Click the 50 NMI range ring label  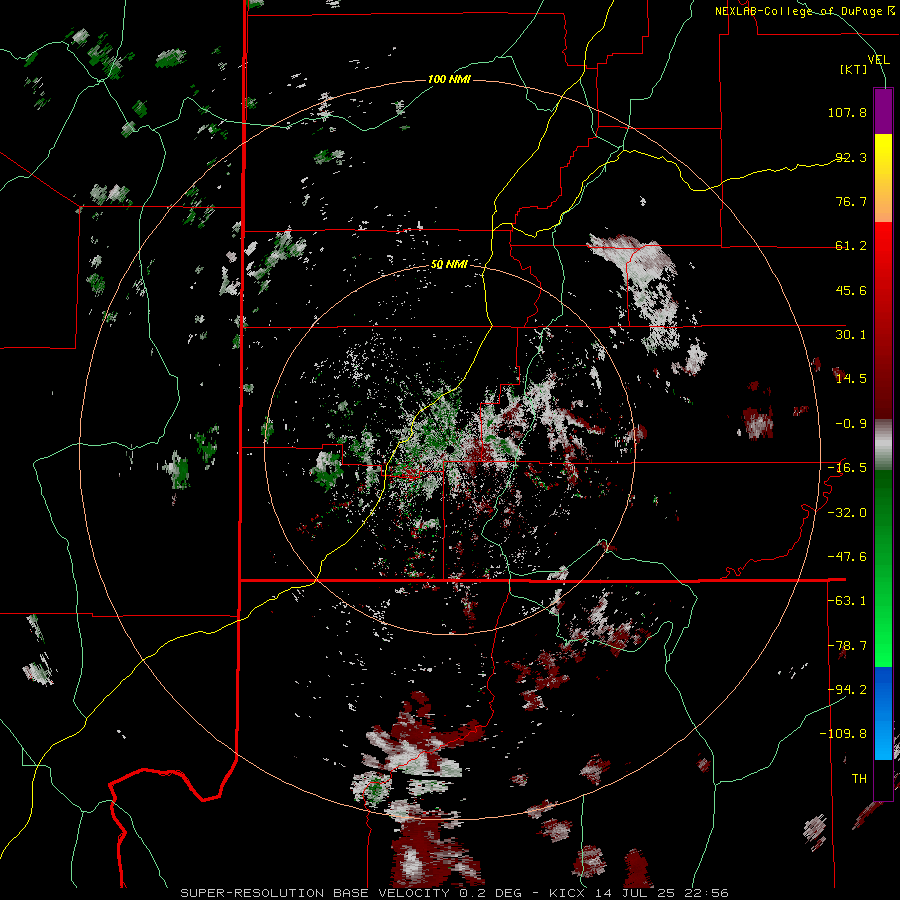pos(449,264)
